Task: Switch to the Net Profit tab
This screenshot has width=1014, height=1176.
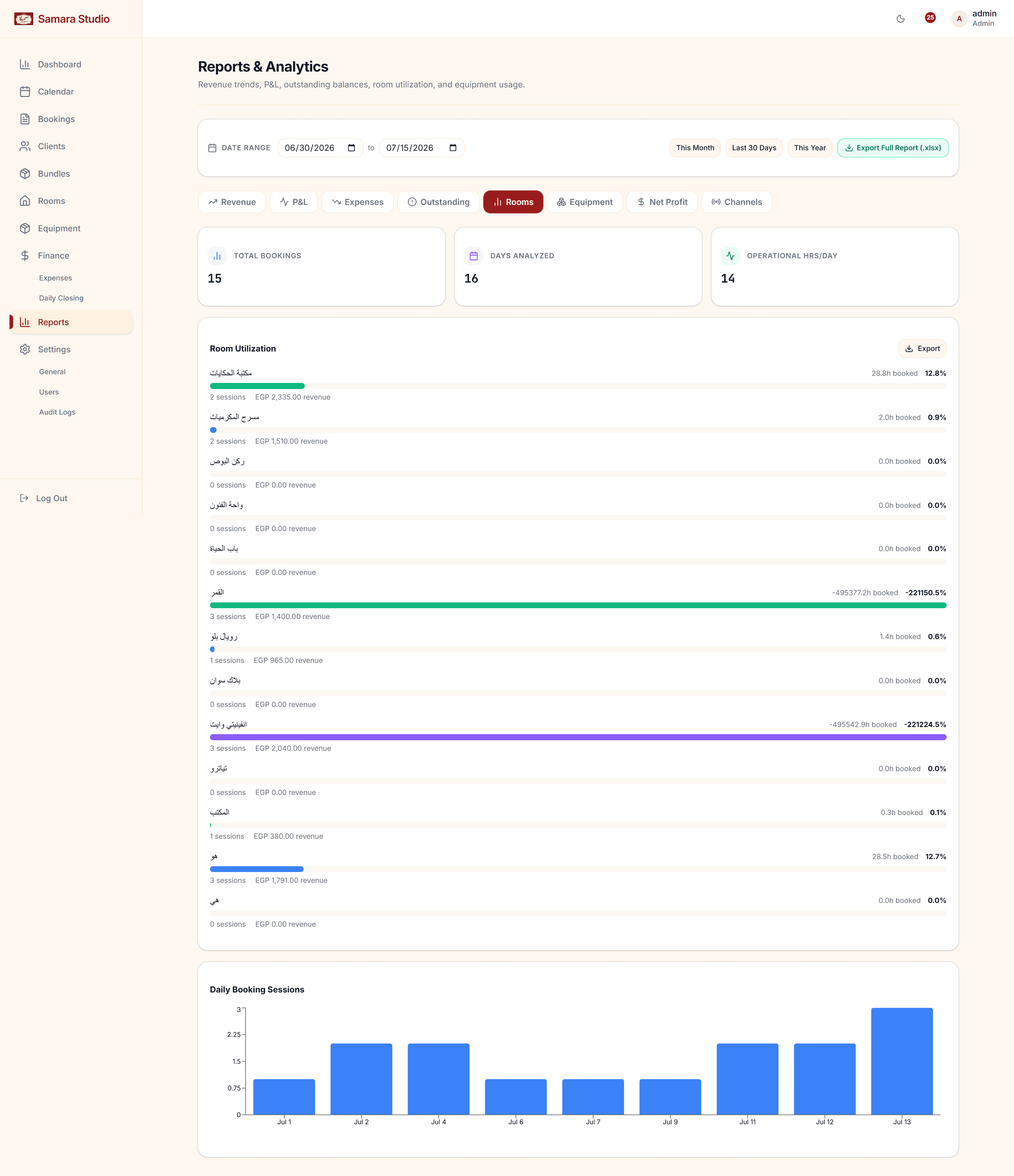Action: (662, 202)
